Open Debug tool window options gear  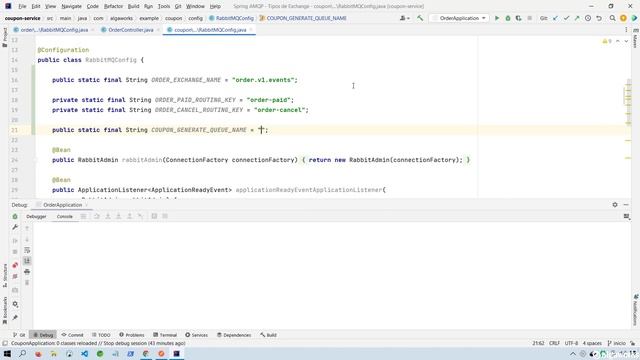[x=615, y=204]
